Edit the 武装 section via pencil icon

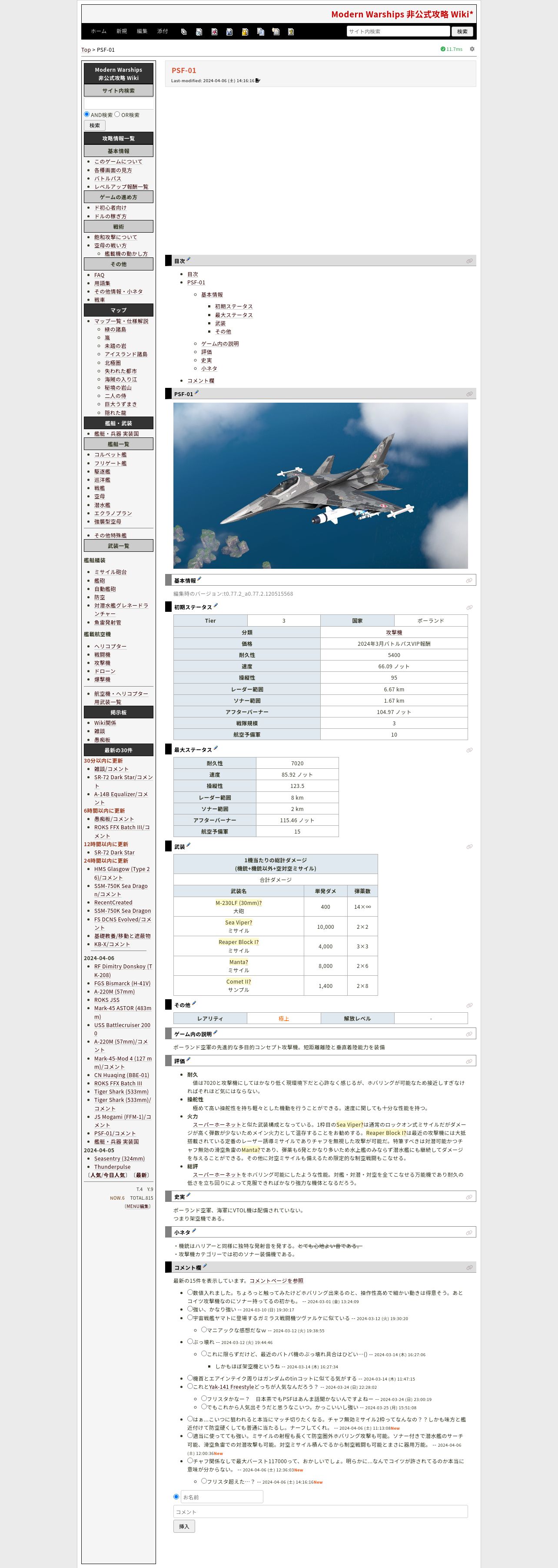coord(188,845)
